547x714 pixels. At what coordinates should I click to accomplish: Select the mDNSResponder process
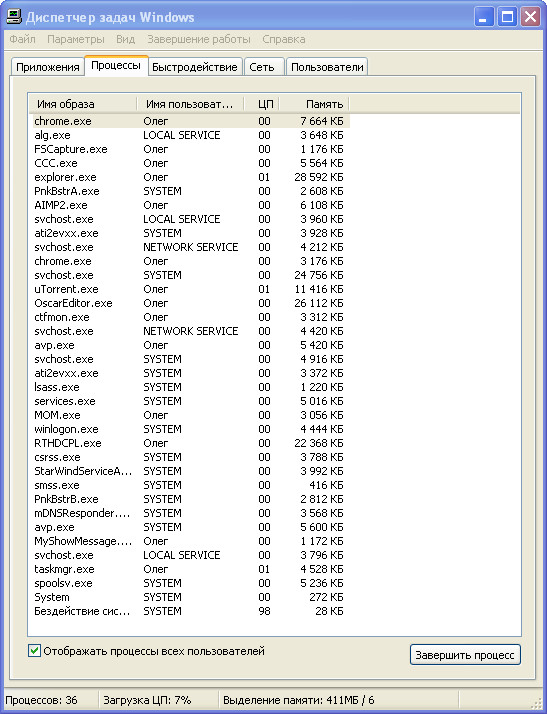click(189, 513)
